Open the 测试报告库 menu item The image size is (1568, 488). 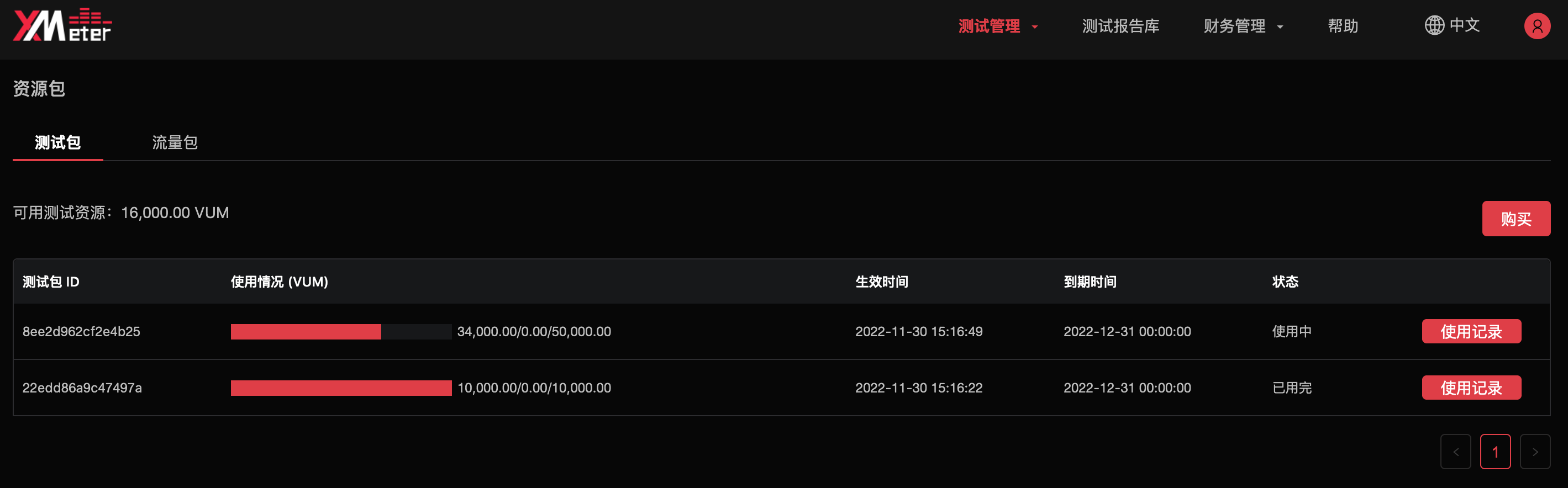point(1120,25)
